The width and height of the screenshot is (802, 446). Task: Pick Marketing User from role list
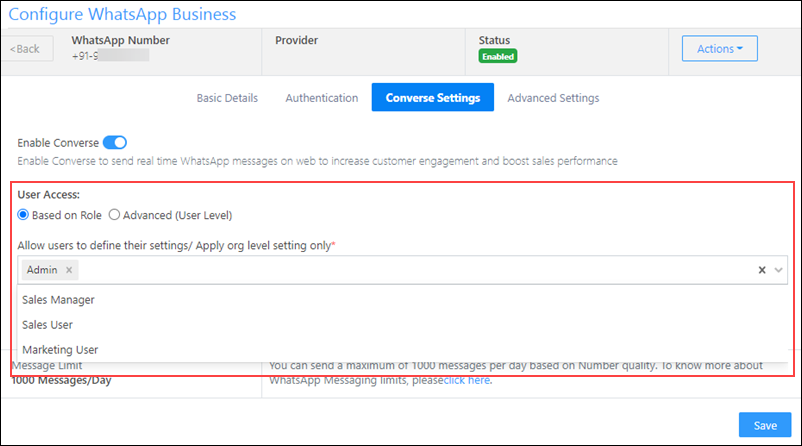click(x=403, y=350)
